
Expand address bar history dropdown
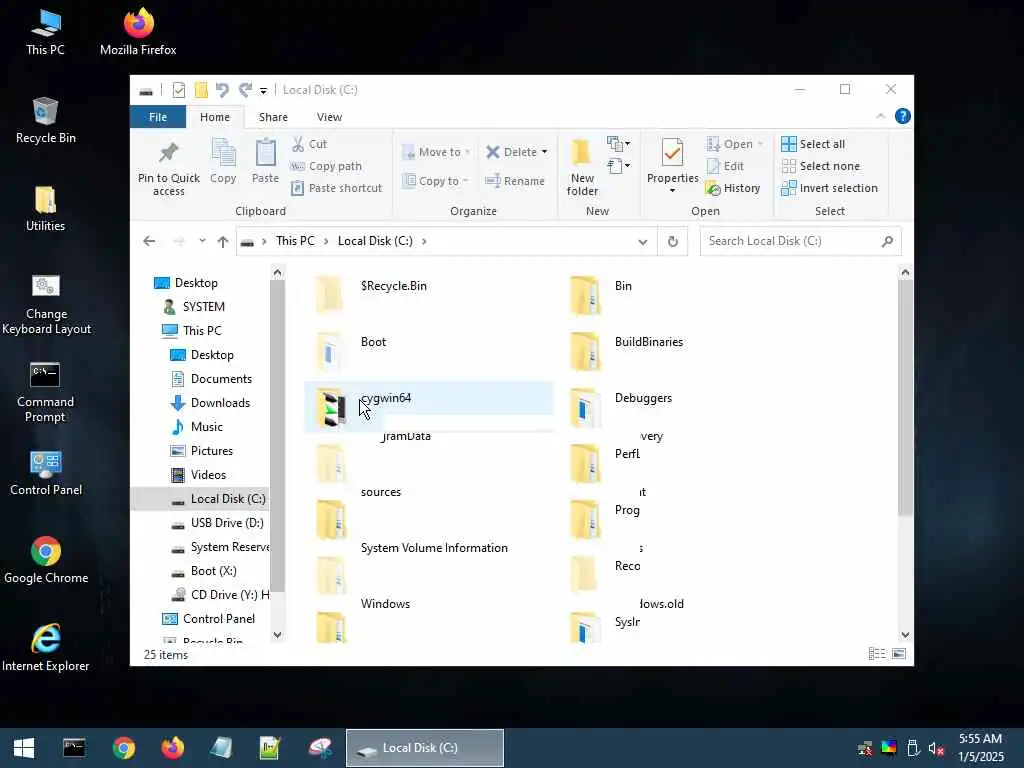[643, 242]
